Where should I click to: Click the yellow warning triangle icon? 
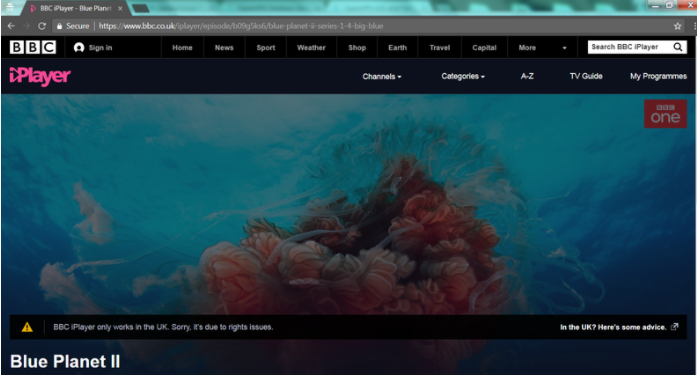27,327
